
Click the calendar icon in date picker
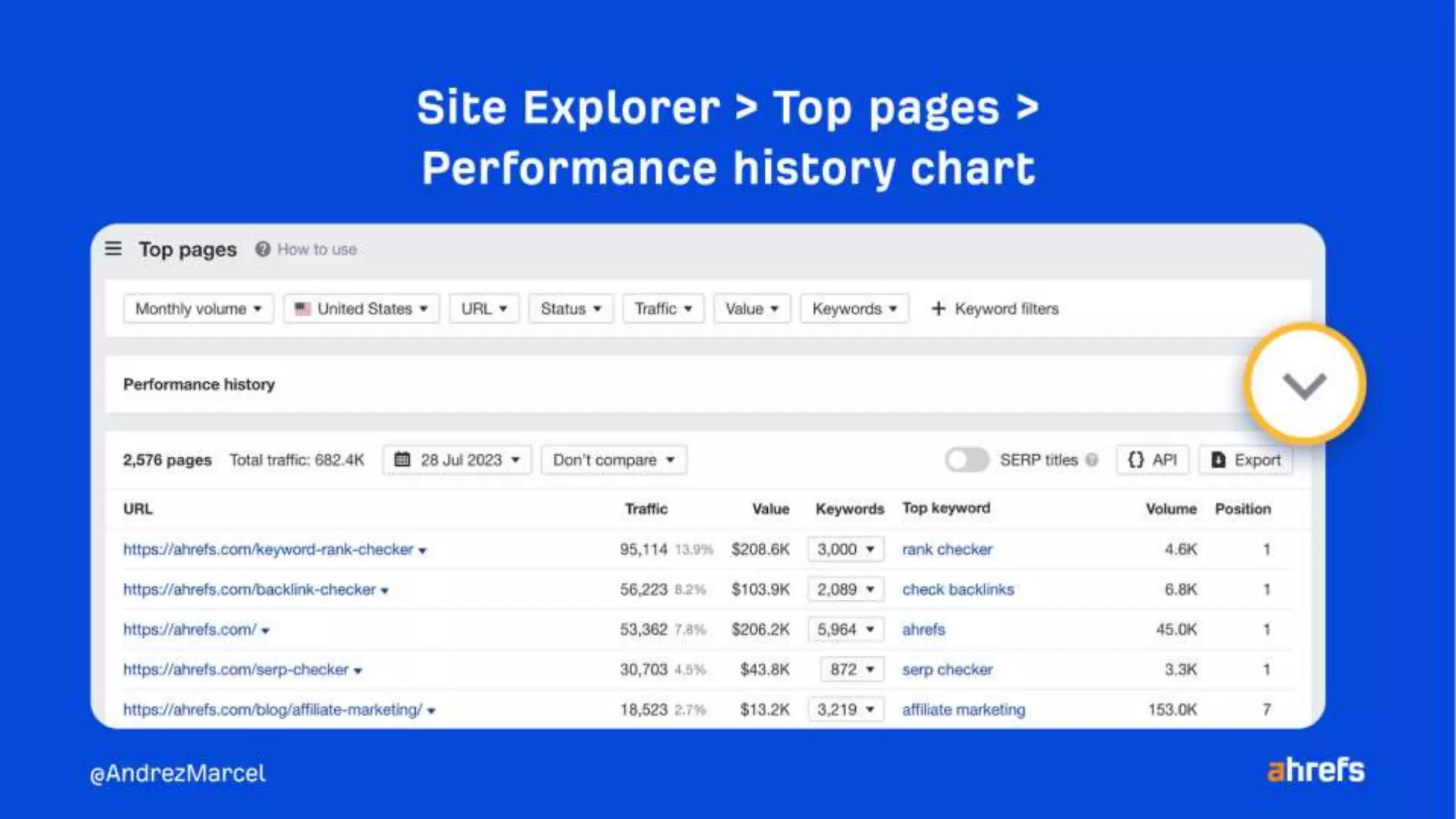[x=402, y=459]
